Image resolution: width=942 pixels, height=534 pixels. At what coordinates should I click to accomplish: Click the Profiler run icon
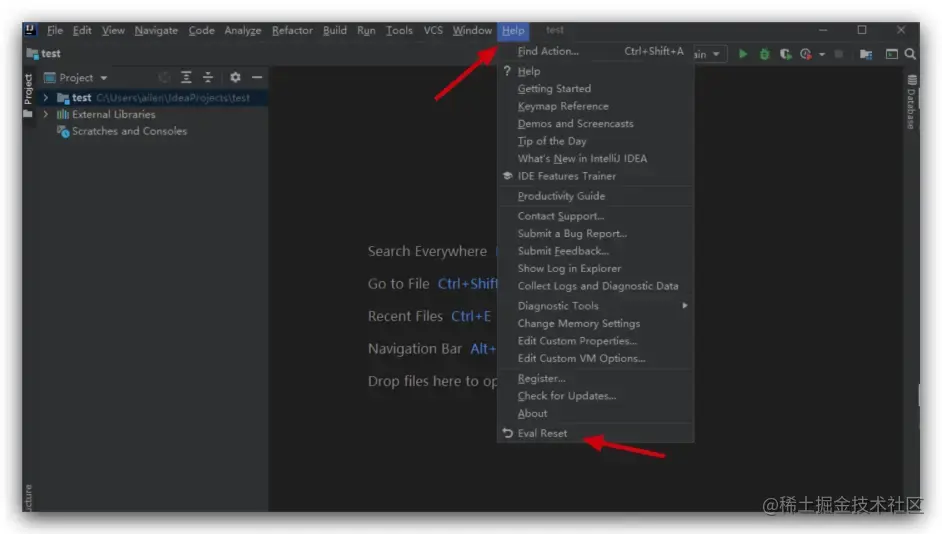(806, 54)
